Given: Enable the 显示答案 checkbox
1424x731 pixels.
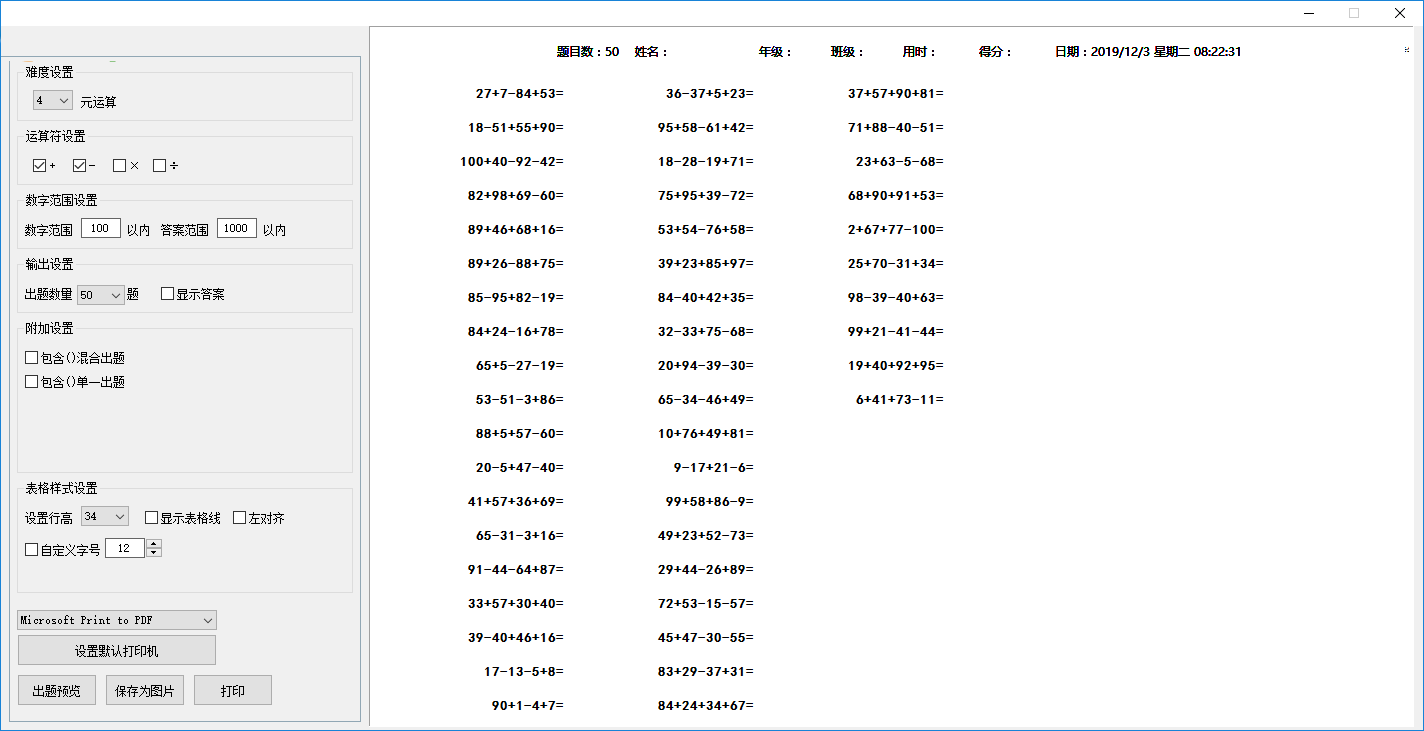Looking at the screenshot, I should coord(168,295).
